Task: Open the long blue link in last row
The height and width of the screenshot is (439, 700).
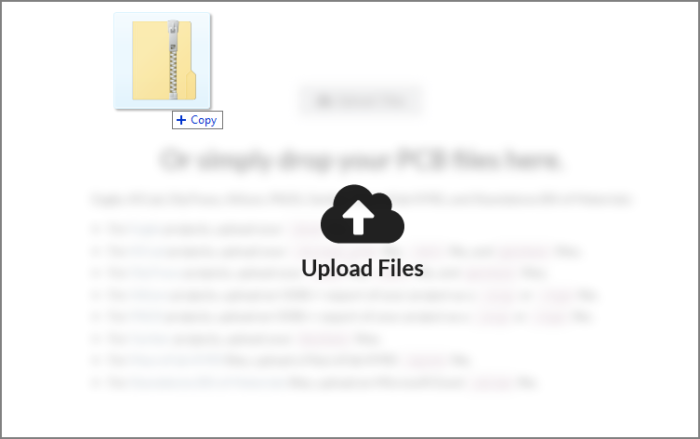Action: (208, 383)
